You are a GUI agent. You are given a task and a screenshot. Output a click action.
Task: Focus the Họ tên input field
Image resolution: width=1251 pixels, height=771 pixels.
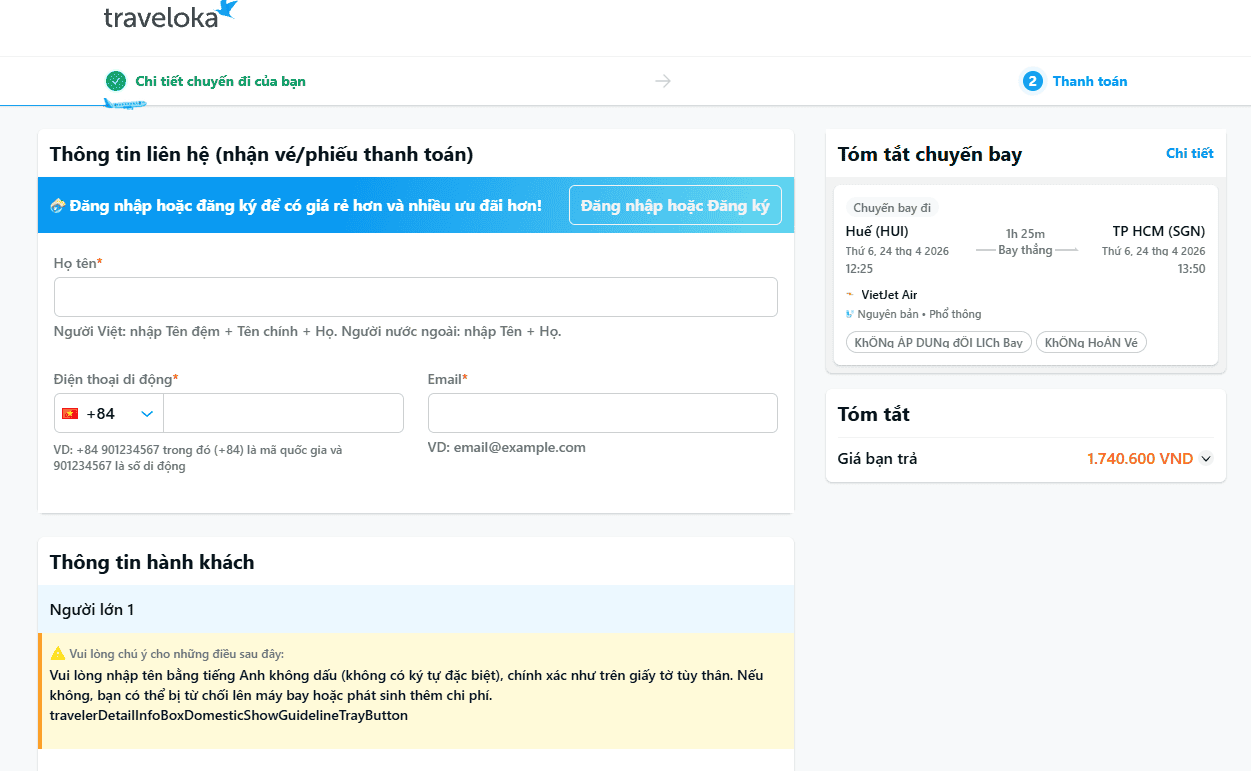coord(415,297)
